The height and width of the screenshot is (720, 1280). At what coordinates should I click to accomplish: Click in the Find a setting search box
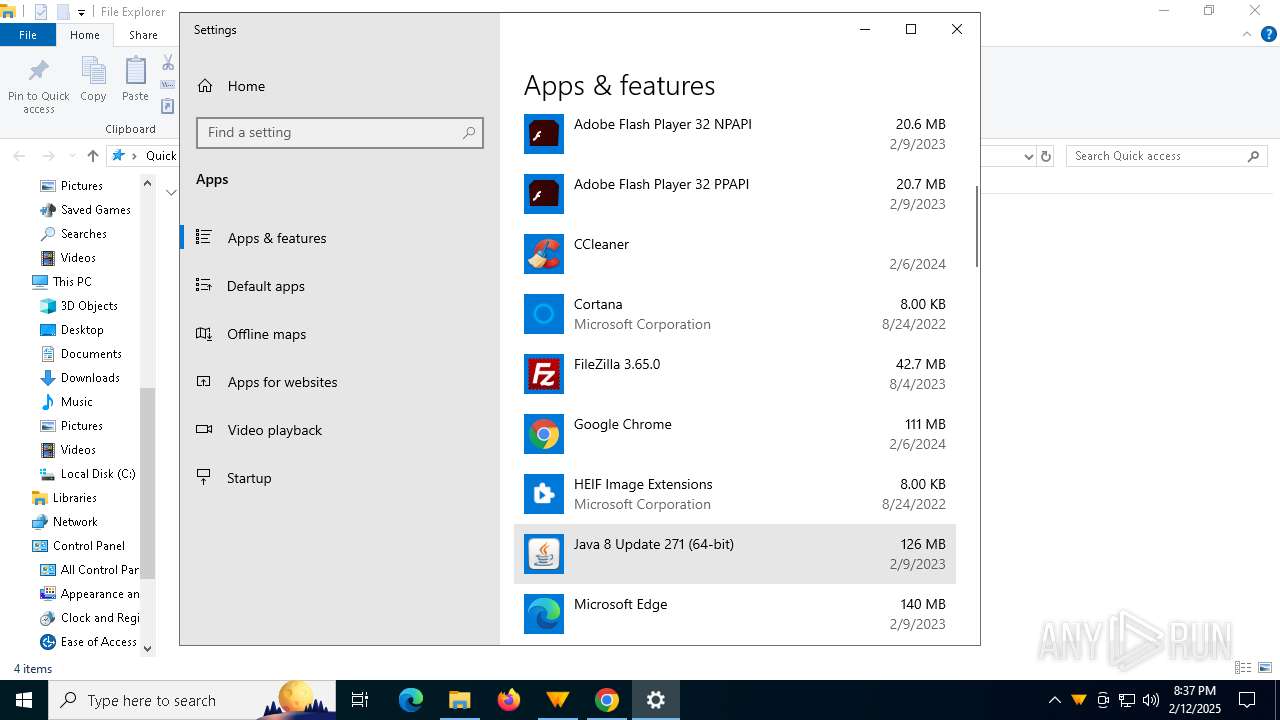coord(340,132)
